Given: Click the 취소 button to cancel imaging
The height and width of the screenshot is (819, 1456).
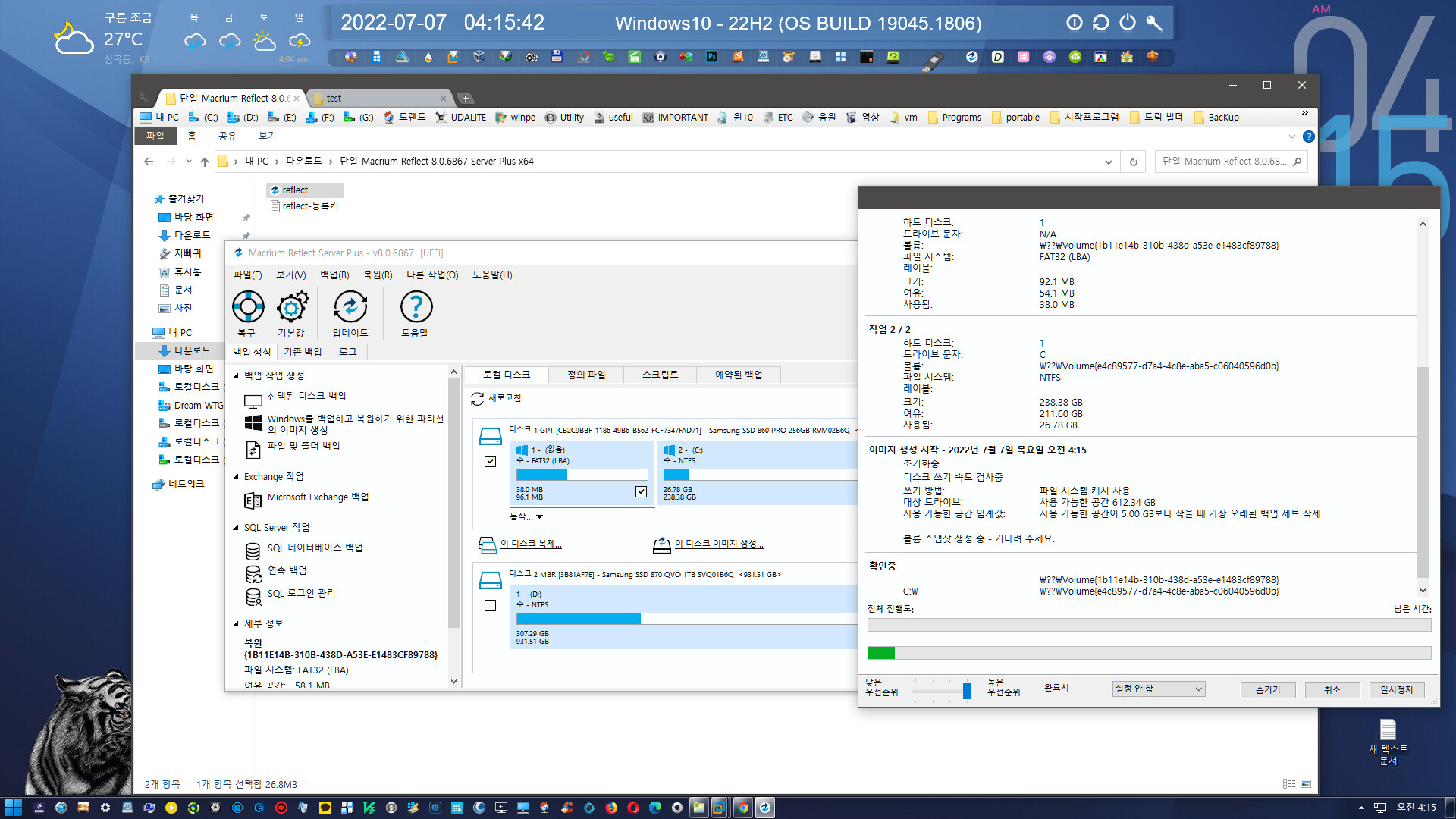Looking at the screenshot, I should pos(1332,690).
